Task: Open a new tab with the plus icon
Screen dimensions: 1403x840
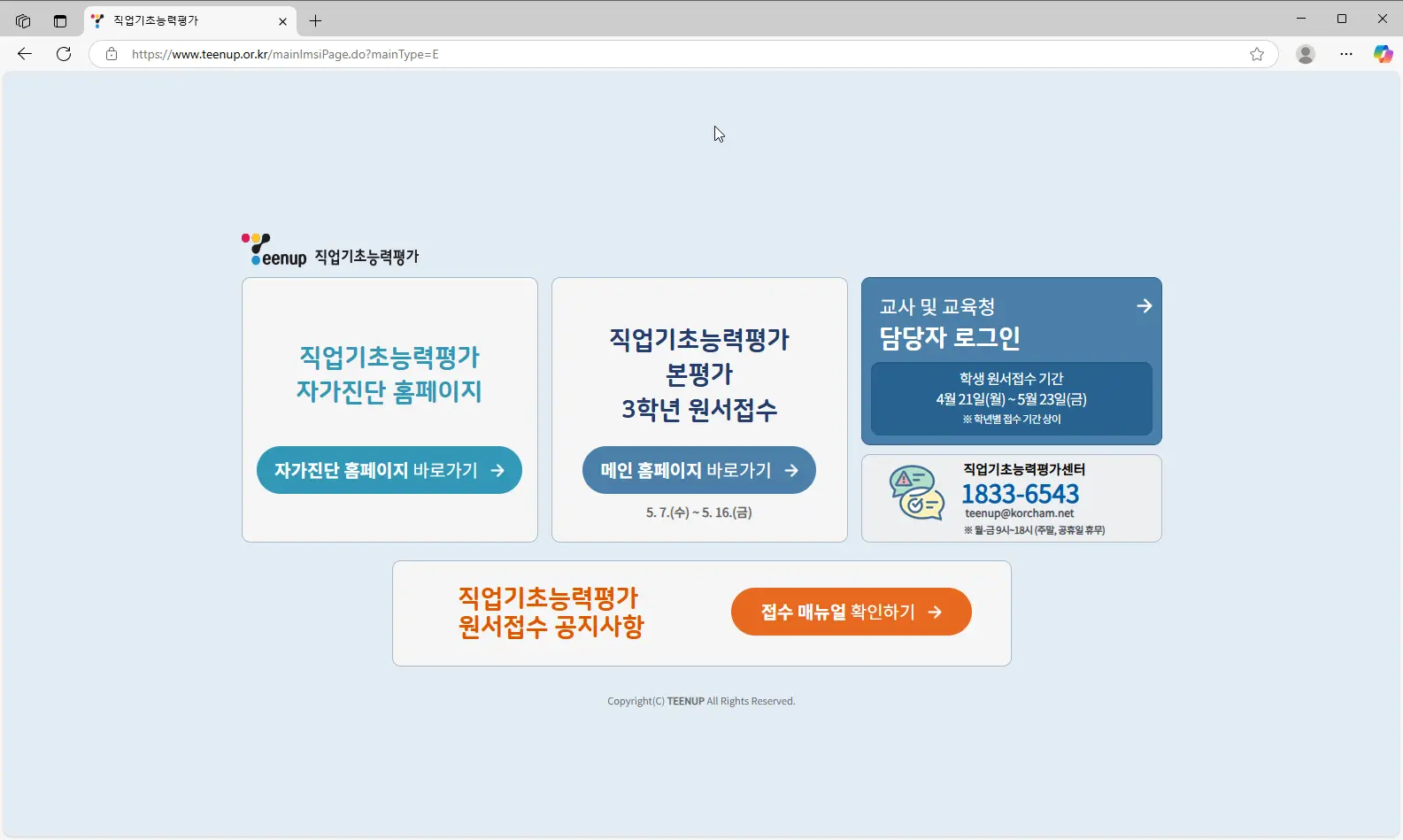Action: pos(315,20)
